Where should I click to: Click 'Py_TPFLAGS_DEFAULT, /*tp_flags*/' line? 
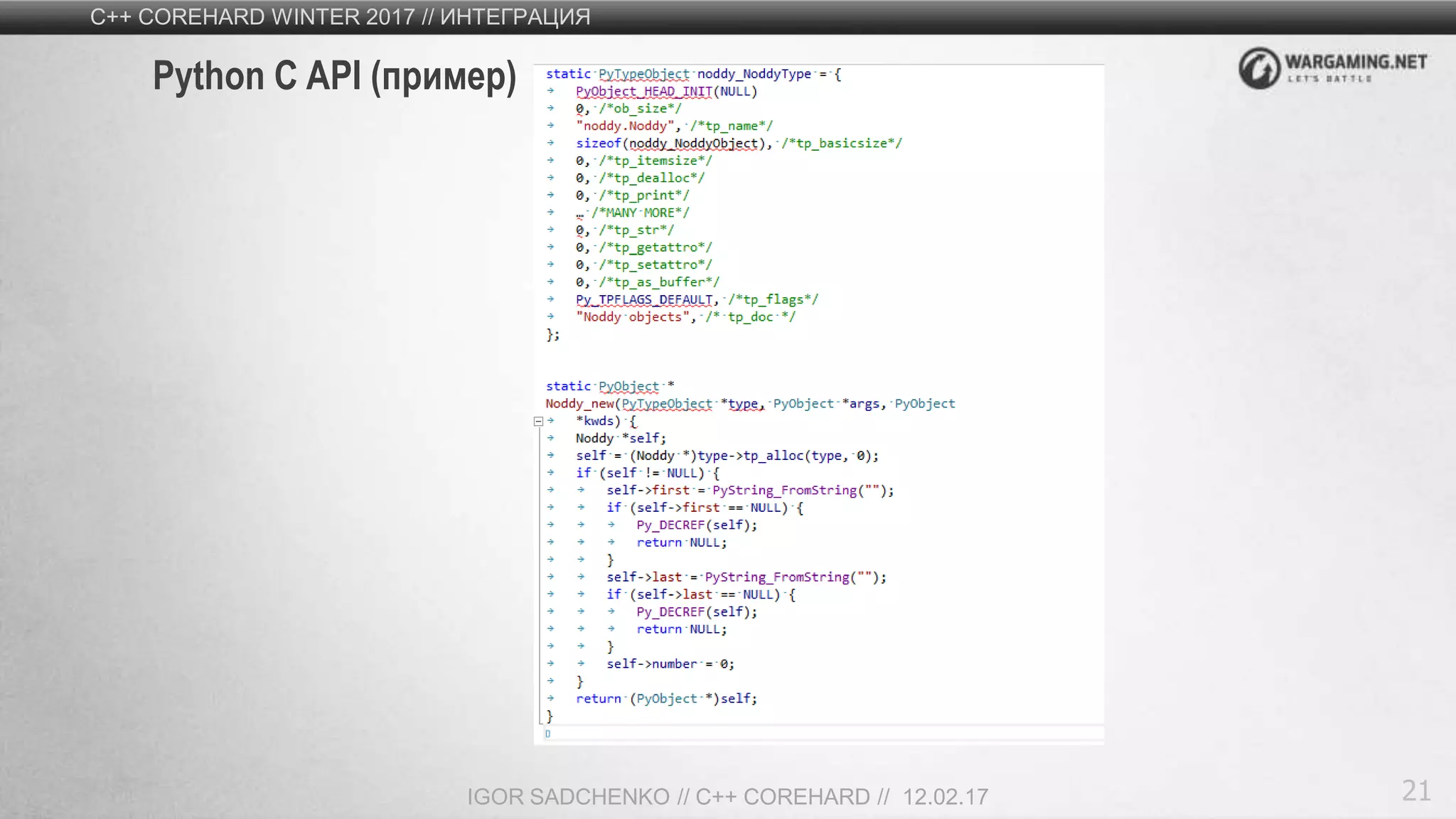coord(697,299)
